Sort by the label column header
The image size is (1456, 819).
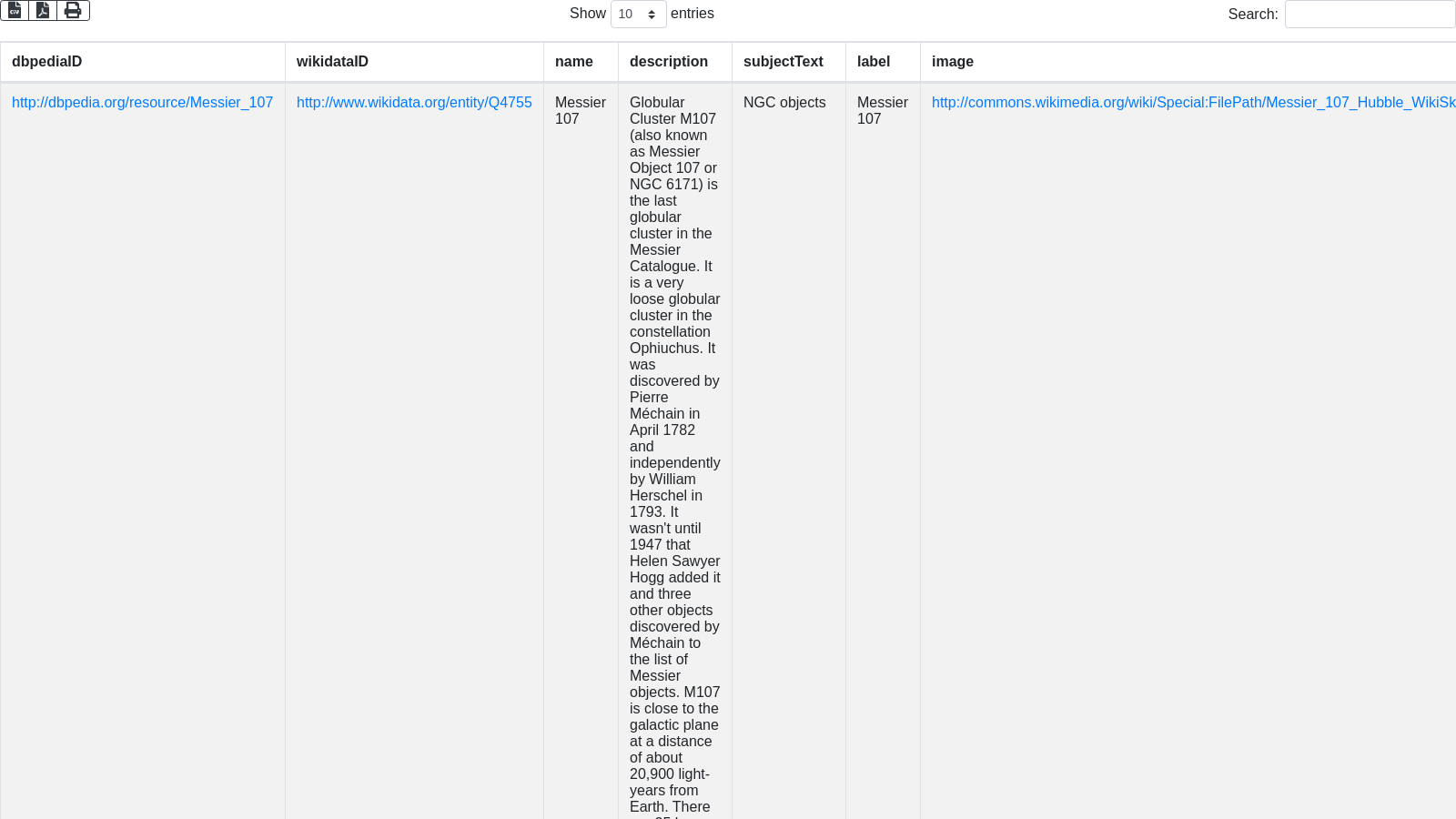pos(873,62)
